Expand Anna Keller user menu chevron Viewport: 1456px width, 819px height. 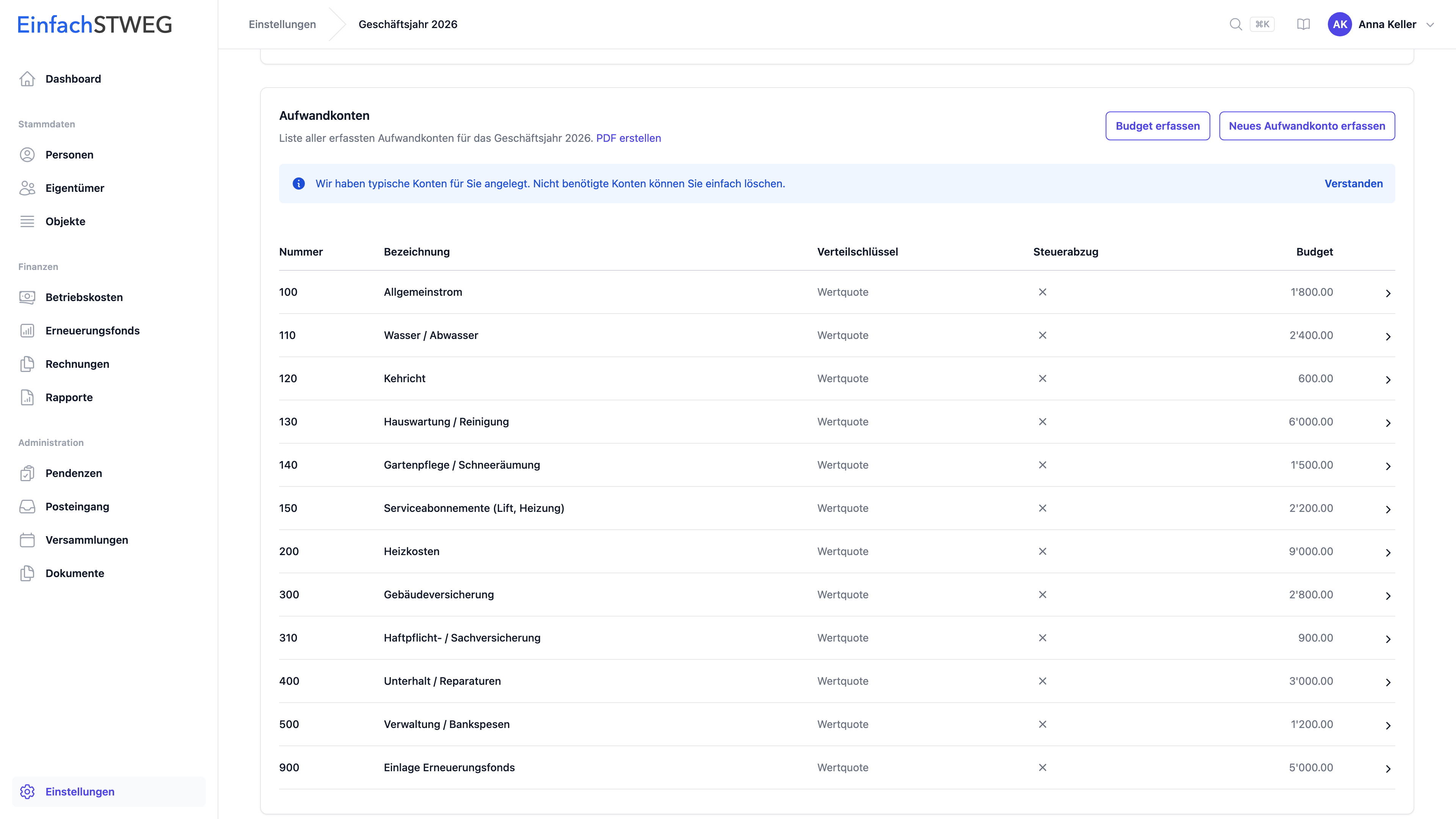(x=1430, y=25)
